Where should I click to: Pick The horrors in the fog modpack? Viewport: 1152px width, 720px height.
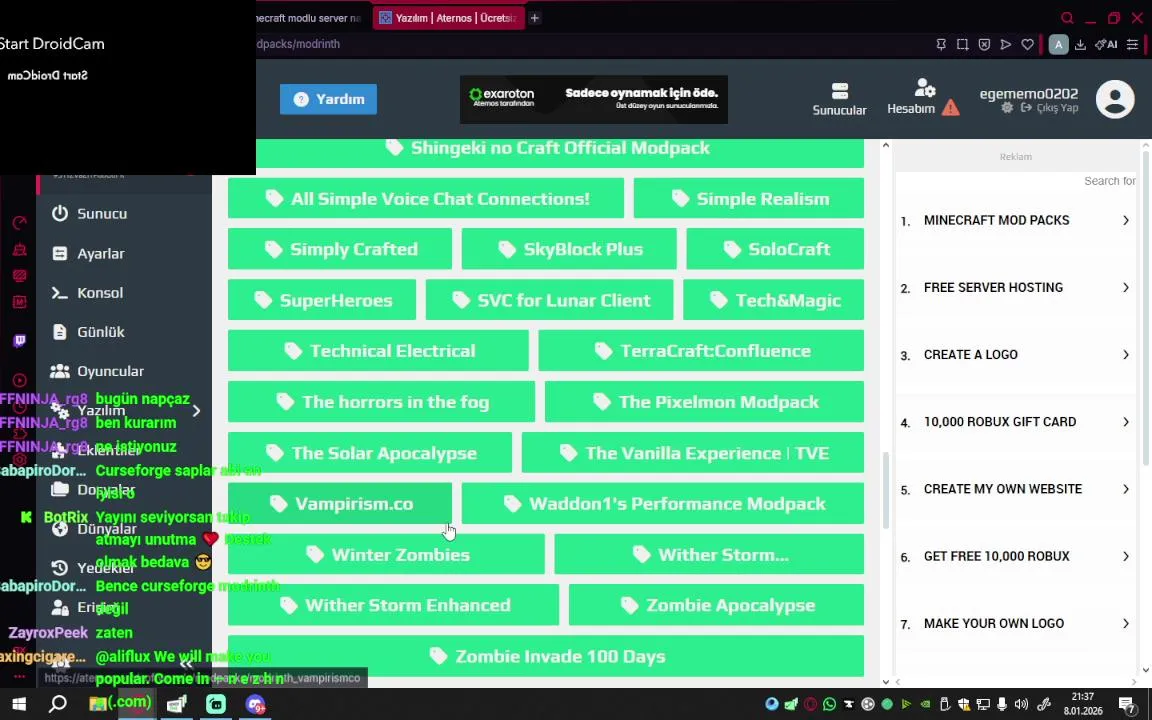pos(381,402)
